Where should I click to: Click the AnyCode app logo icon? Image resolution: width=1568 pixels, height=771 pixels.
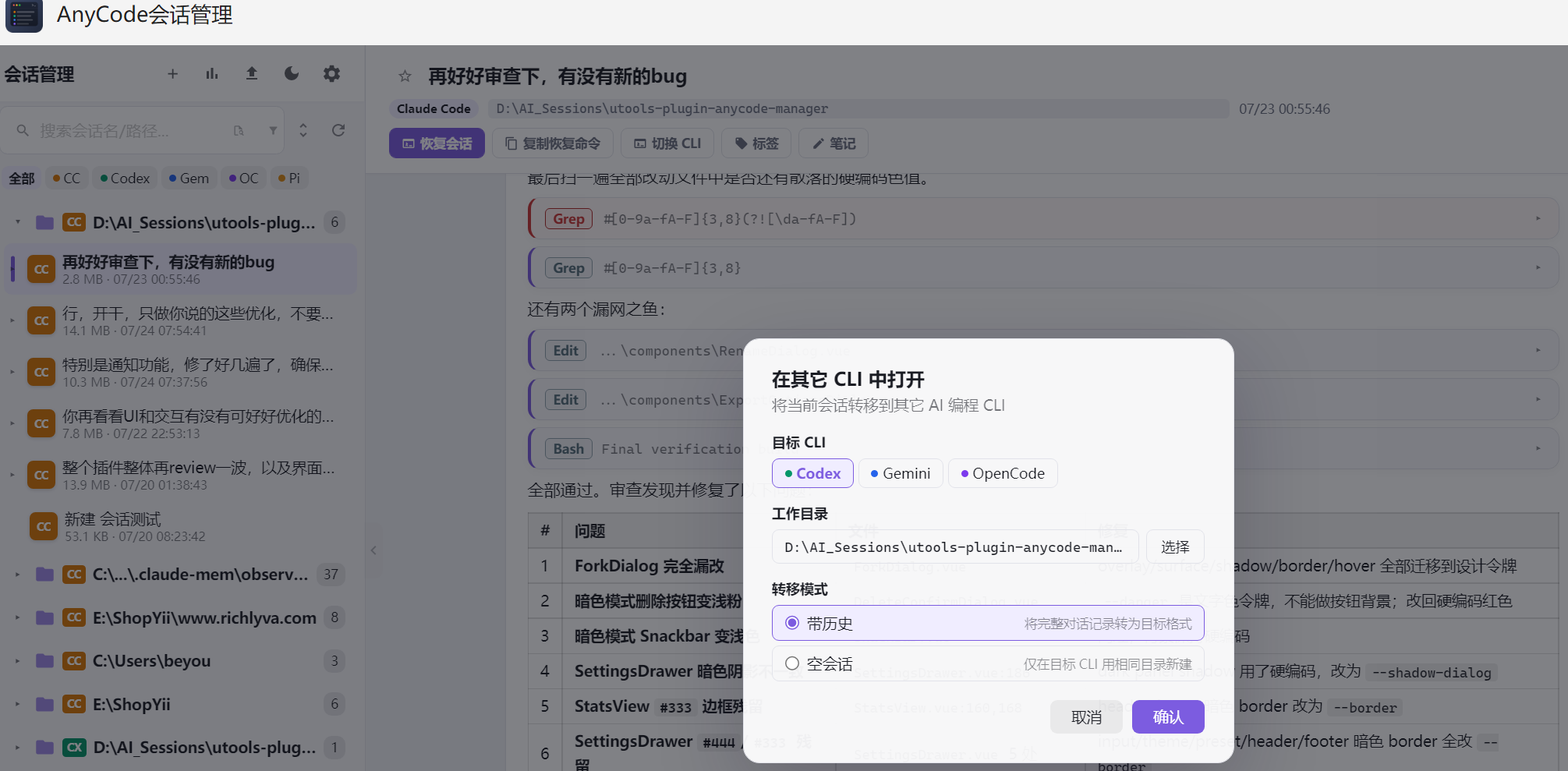[24, 16]
